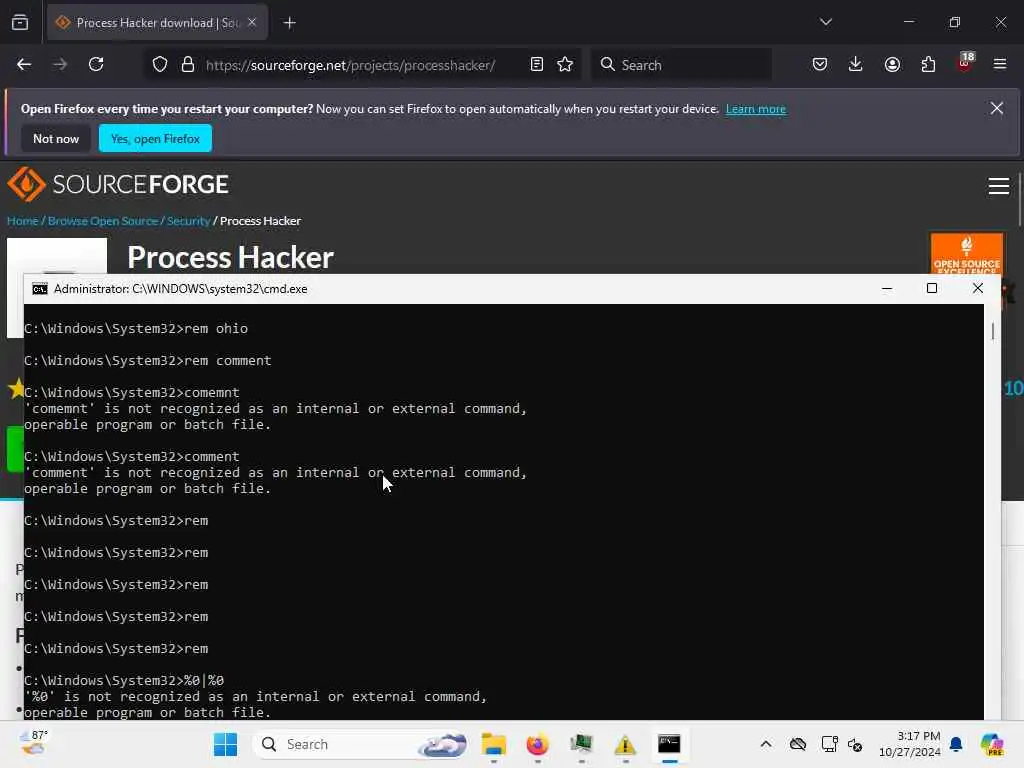Click the muted volume tray icon
Viewport: 1024px width, 768px height.
pyautogui.click(x=855, y=744)
